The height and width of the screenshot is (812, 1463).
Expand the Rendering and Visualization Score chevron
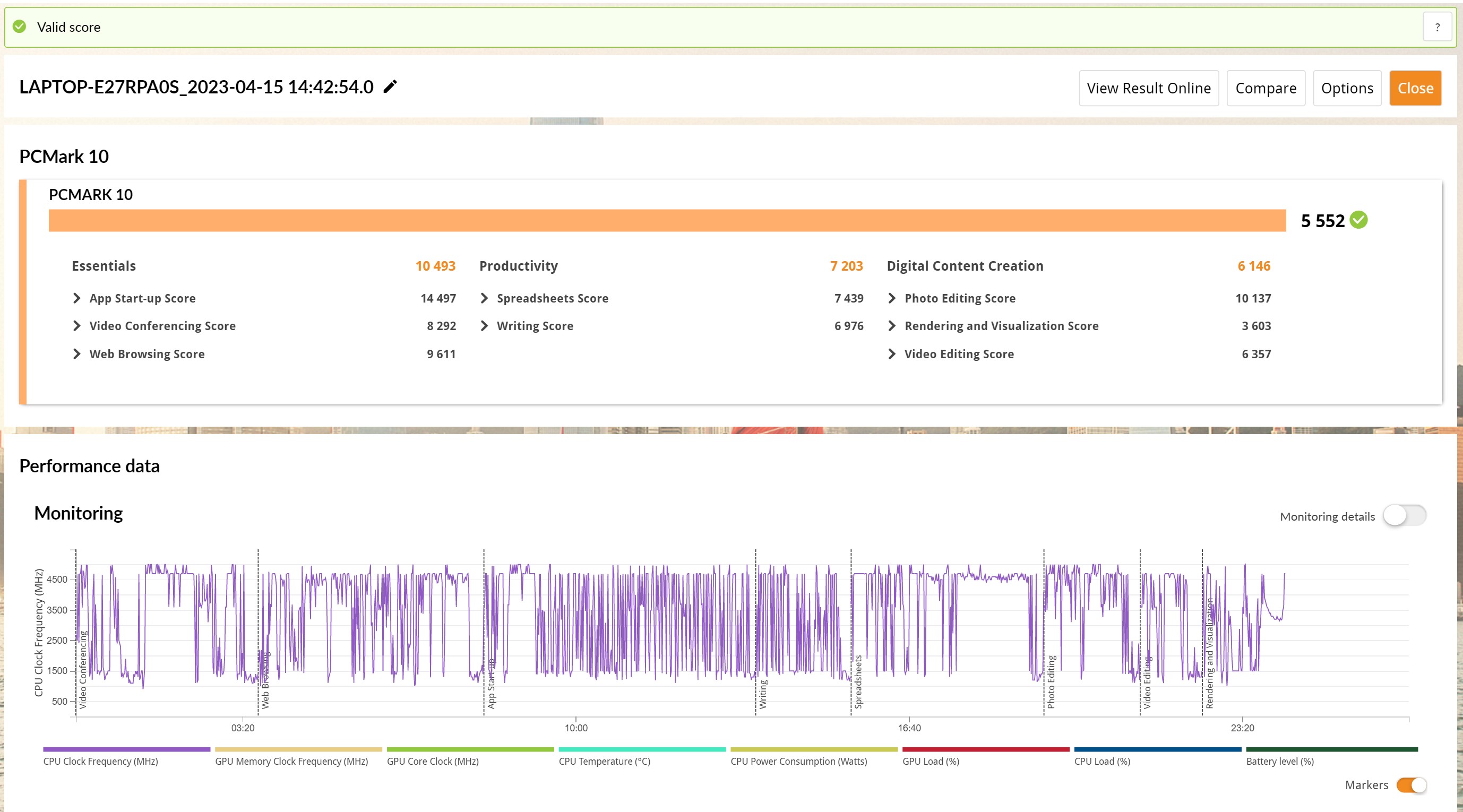tap(892, 326)
